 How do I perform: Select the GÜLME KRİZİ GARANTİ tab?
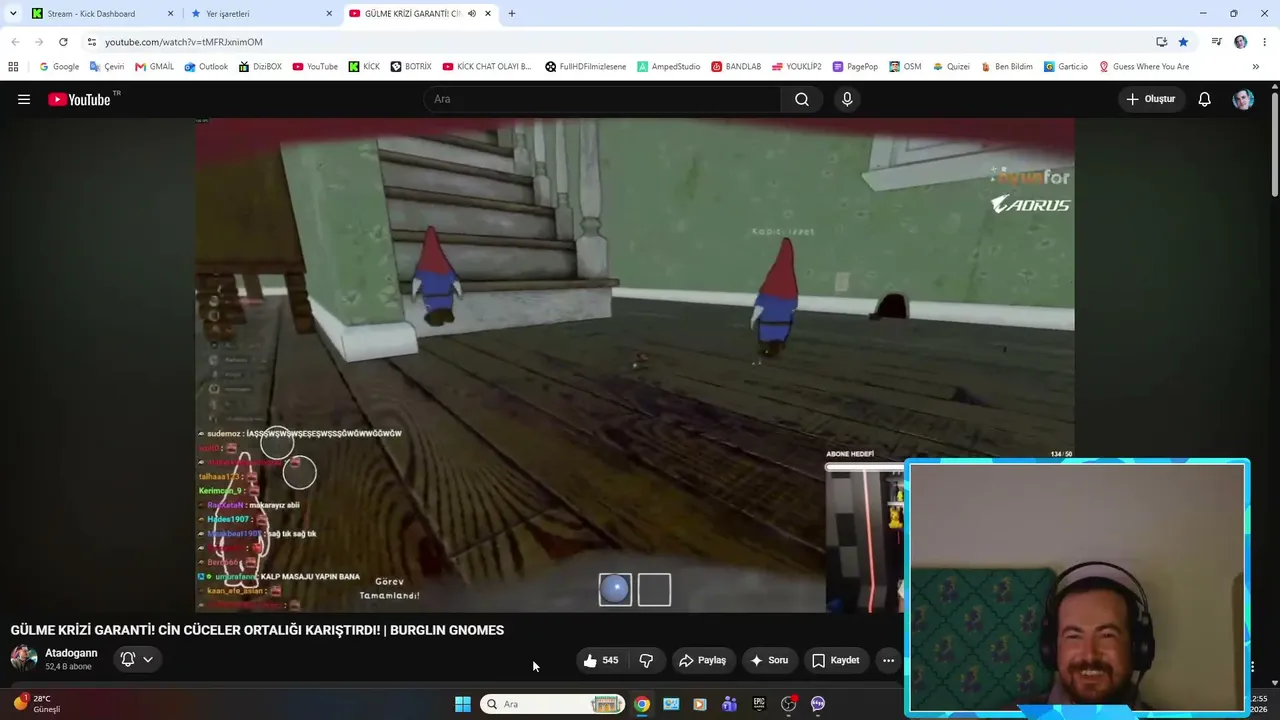click(421, 14)
